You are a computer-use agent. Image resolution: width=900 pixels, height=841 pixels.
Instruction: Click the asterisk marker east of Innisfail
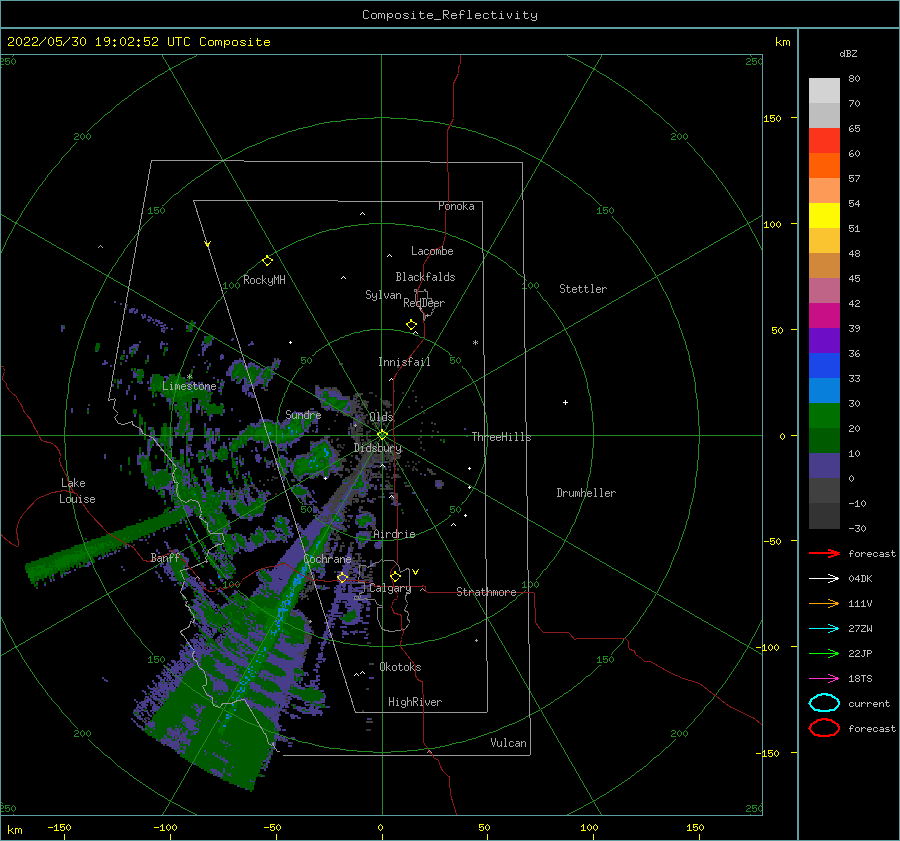coord(475,343)
